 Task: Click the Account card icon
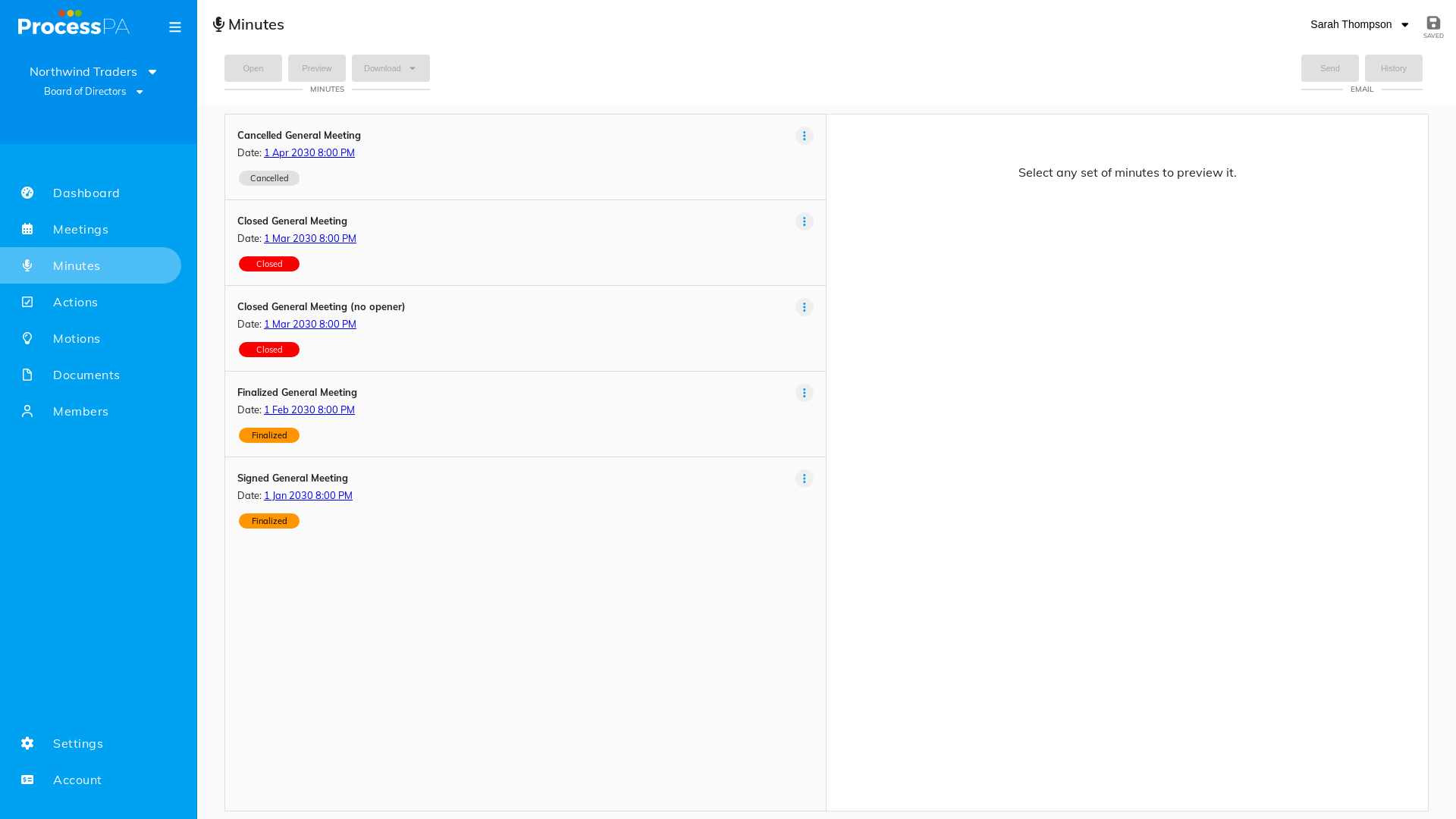pos(27,780)
